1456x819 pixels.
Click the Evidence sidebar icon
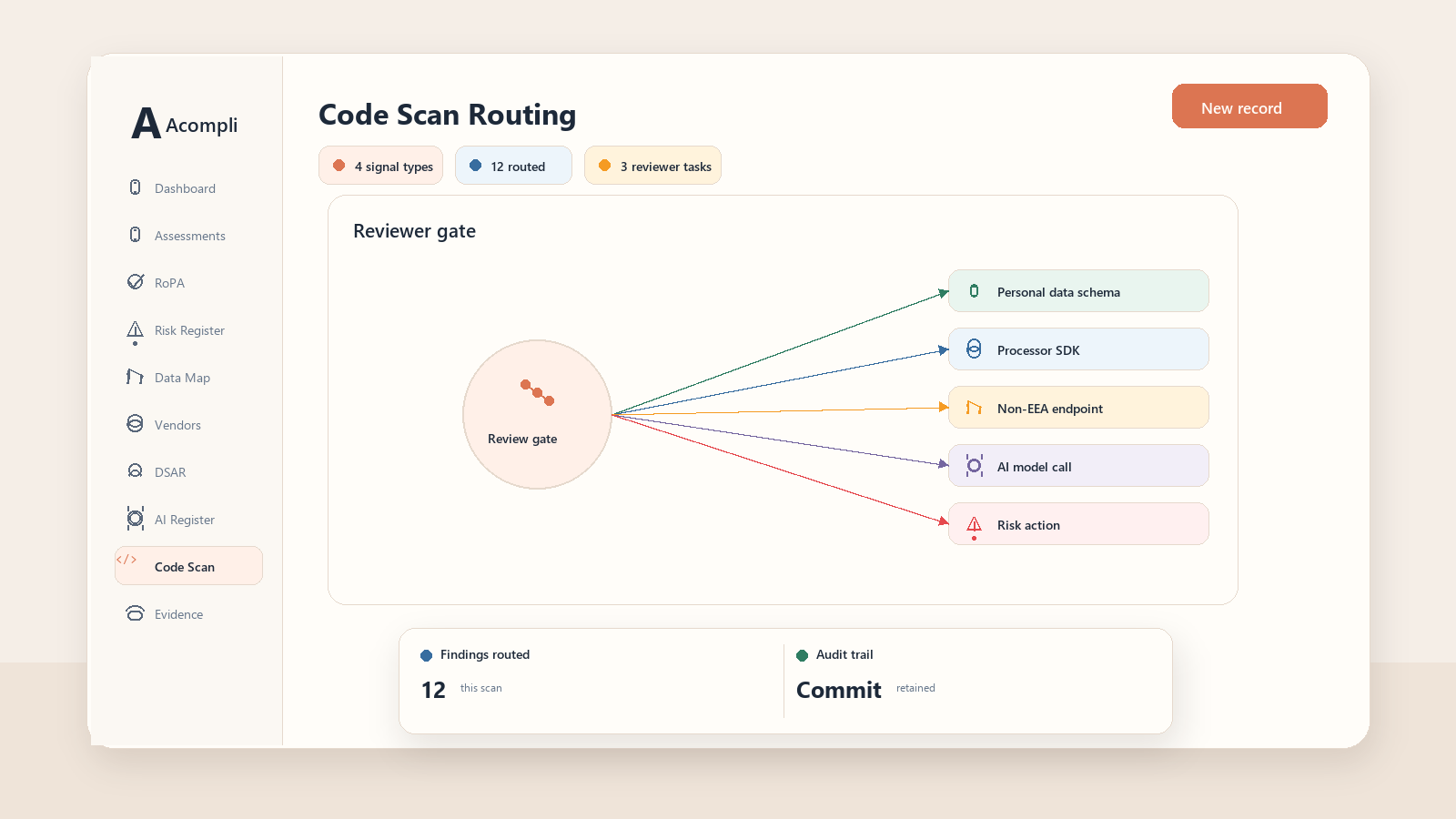coord(135,612)
